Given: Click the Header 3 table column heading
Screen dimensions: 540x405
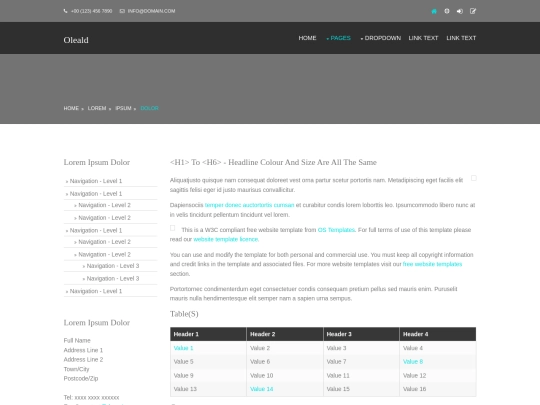Looking at the screenshot, I should 361,334.
